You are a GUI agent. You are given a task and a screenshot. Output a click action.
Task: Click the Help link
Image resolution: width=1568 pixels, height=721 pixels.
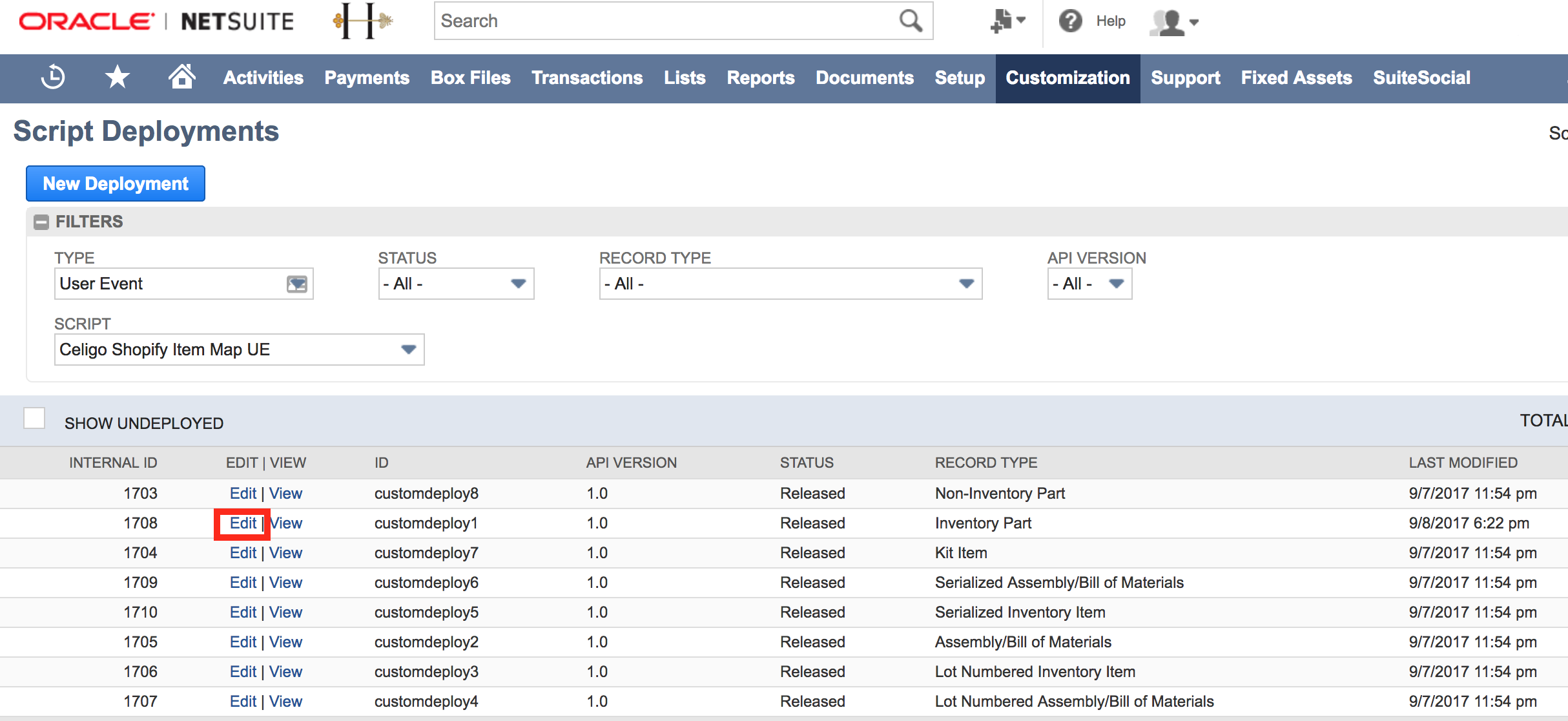pyautogui.click(x=1111, y=21)
